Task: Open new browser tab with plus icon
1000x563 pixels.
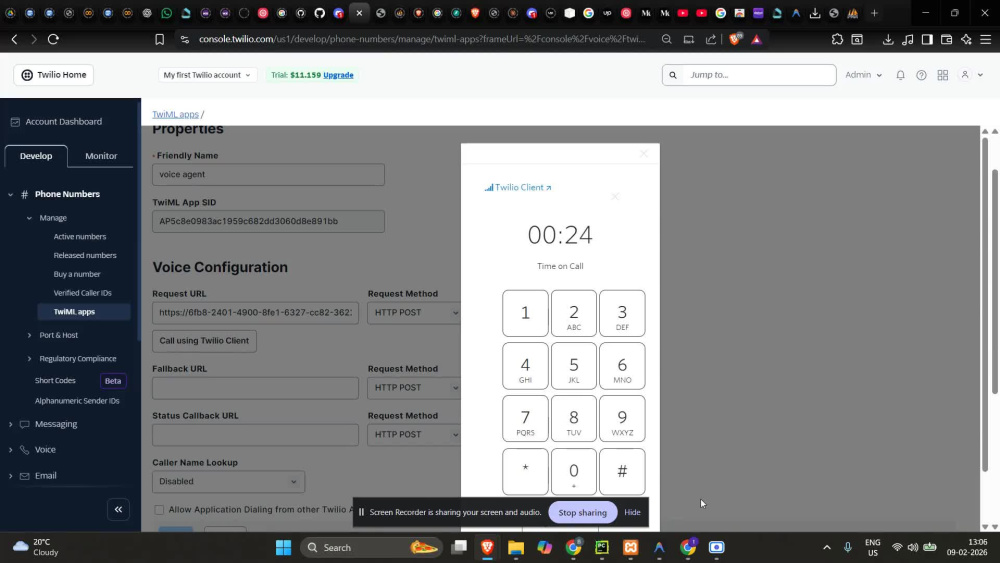Action: click(874, 13)
